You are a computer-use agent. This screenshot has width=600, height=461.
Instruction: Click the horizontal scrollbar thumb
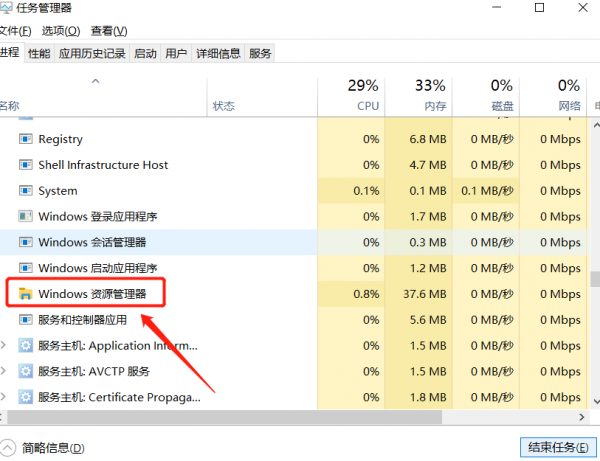pyautogui.click(x=225, y=417)
